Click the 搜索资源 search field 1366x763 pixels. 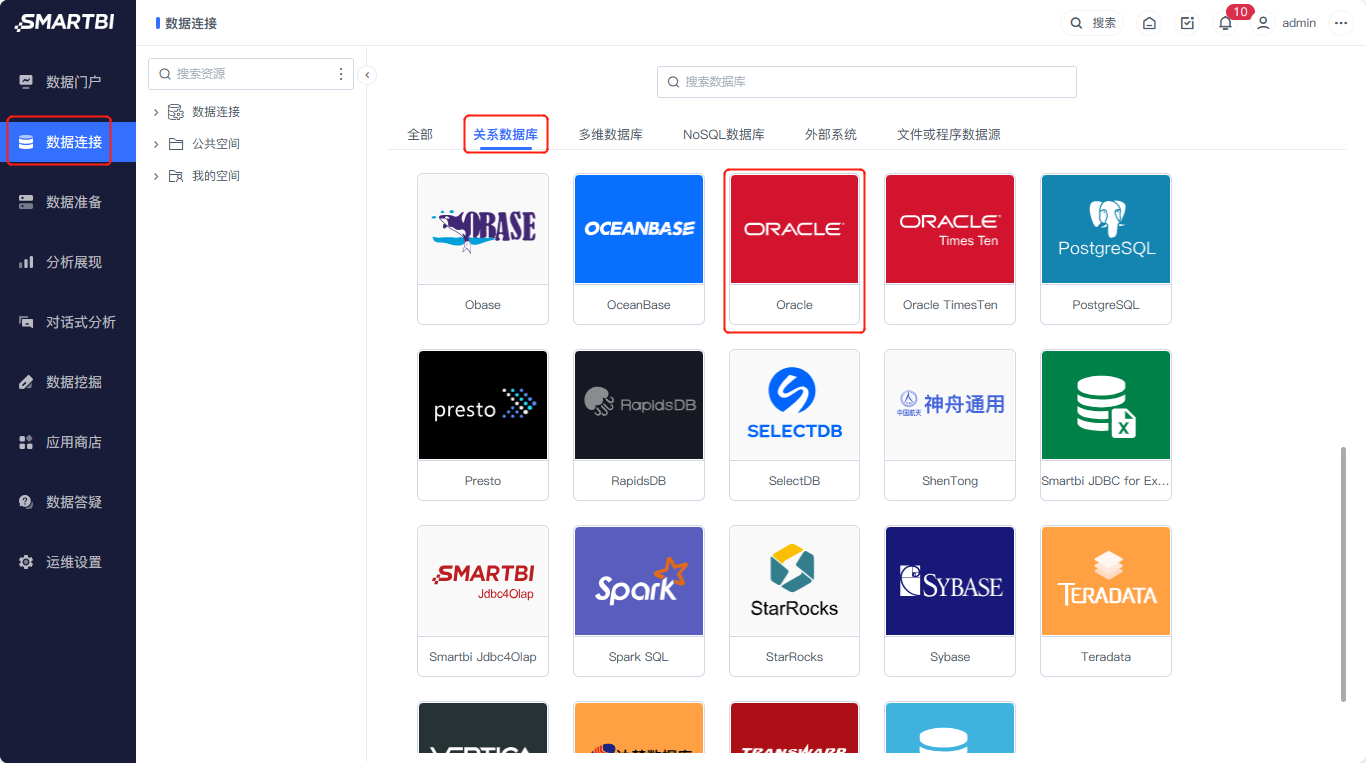(x=250, y=74)
